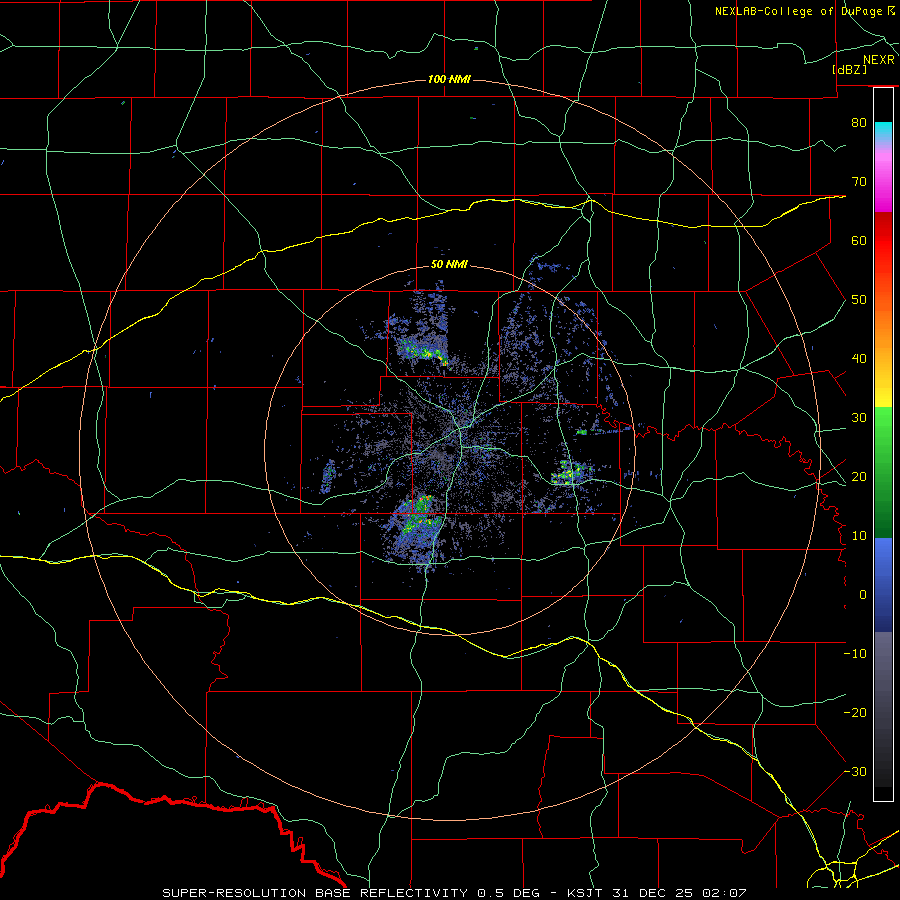900x900 pixels.
Task: Click the [dBZ] units label
Action: [x=849, y=69]
